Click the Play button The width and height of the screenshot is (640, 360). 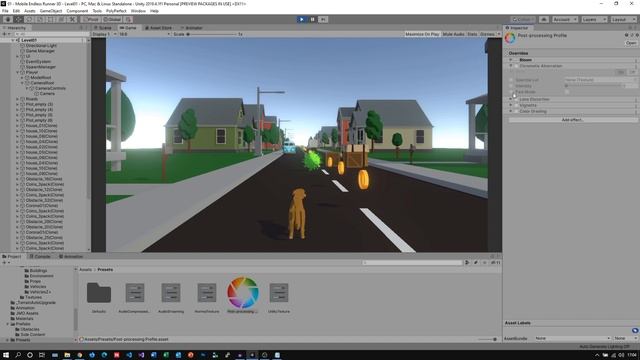[302, 19]
